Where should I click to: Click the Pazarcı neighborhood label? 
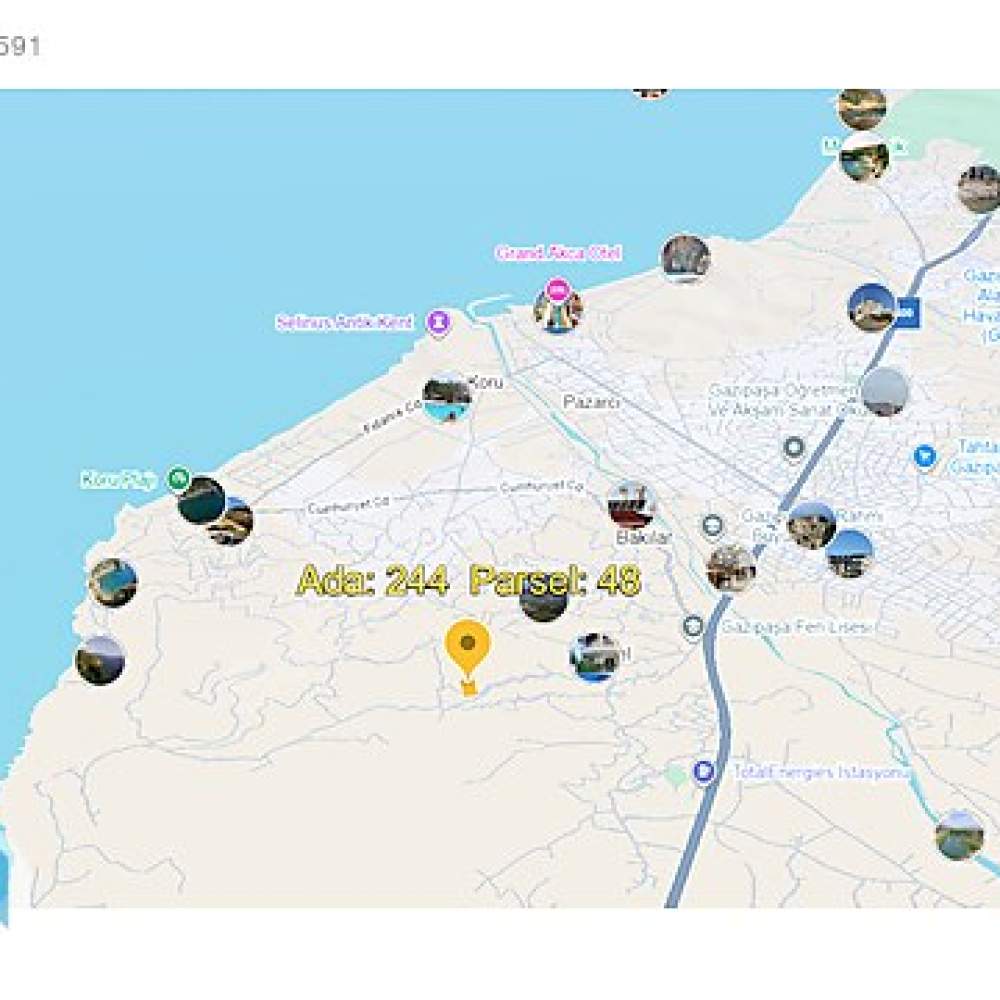tap(591, 402)
